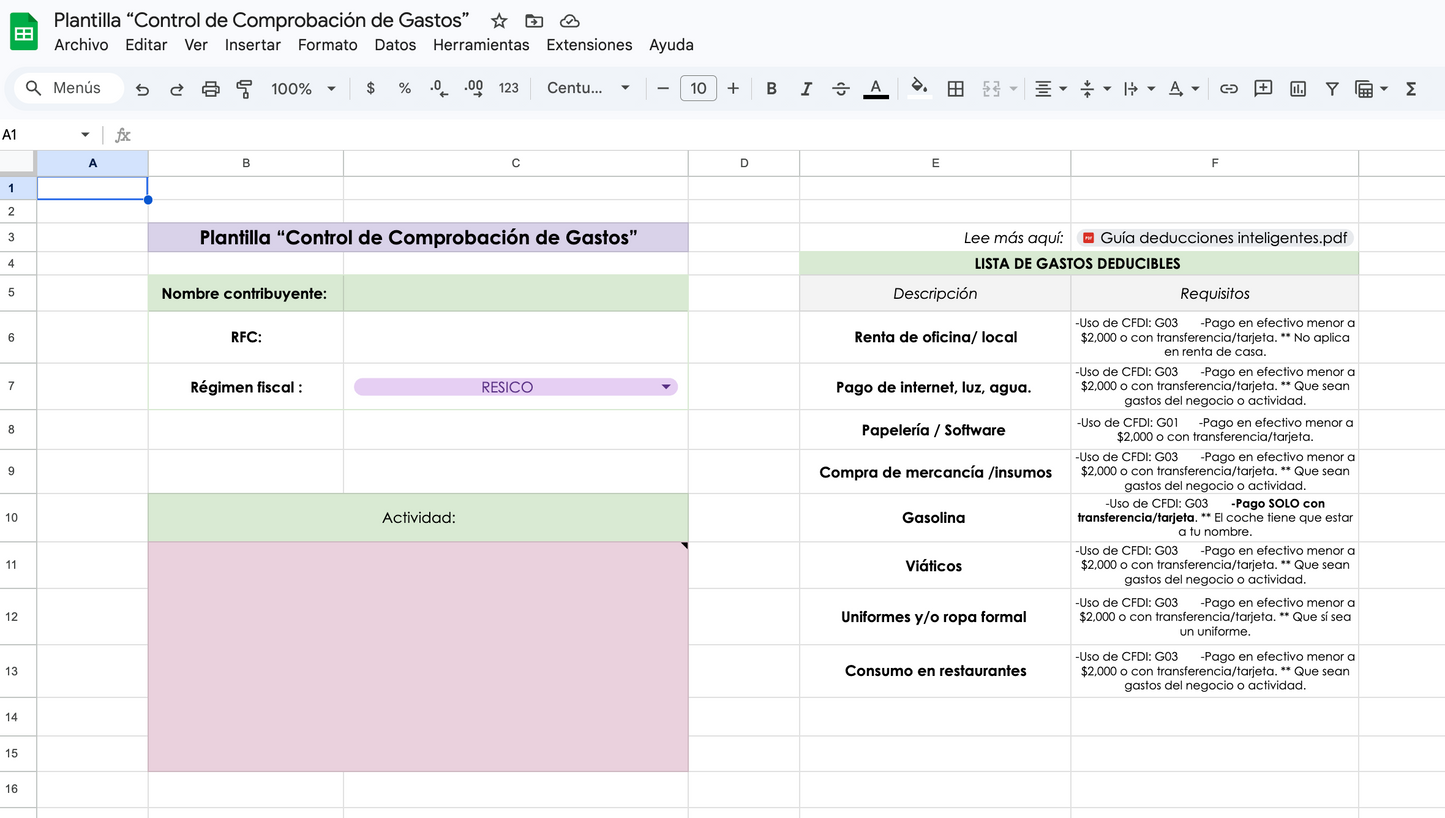
Task: Expand the name box dropdown arrow
Action: [x=85, y=134]
